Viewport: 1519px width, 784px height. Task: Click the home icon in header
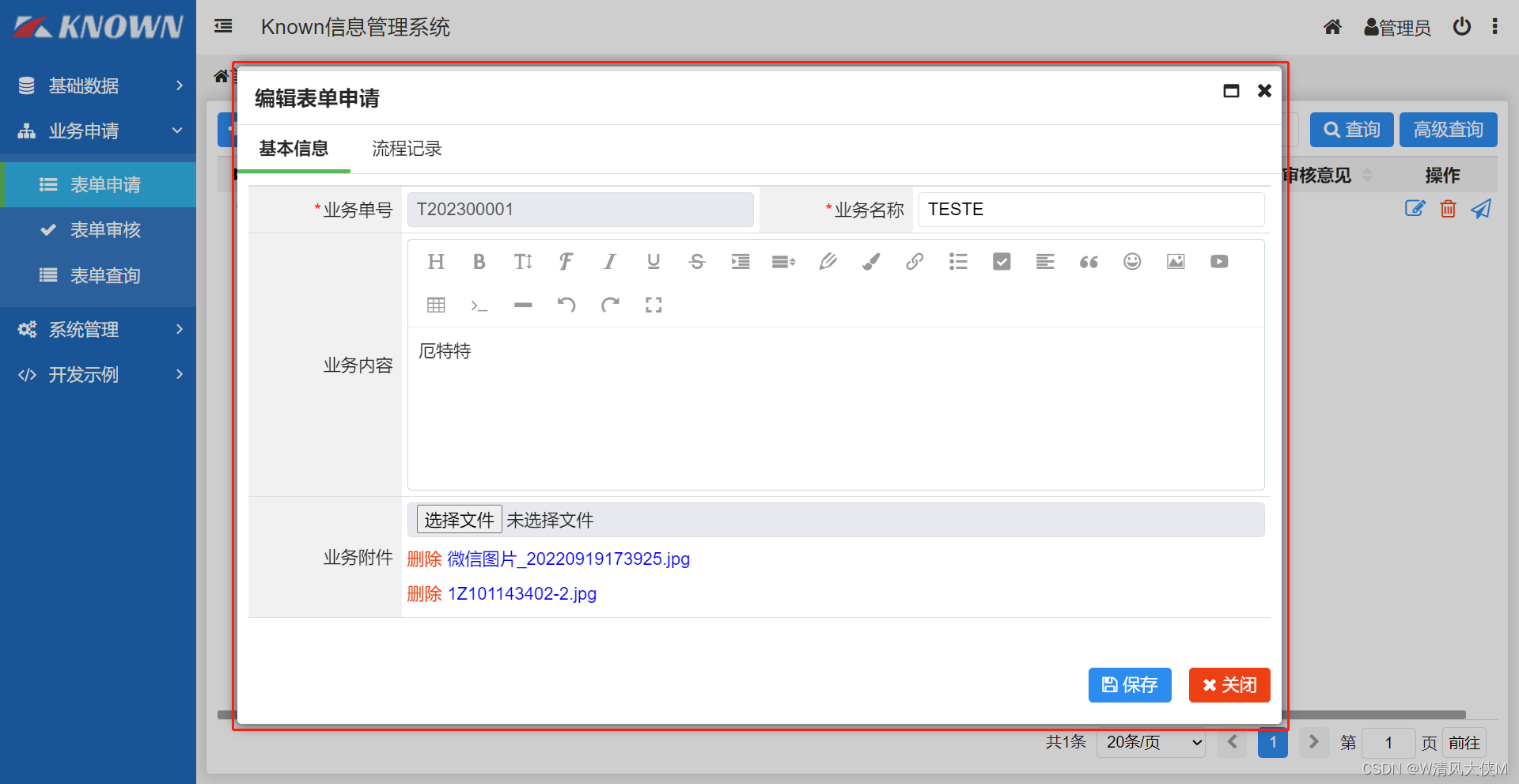coord(1332,27)
